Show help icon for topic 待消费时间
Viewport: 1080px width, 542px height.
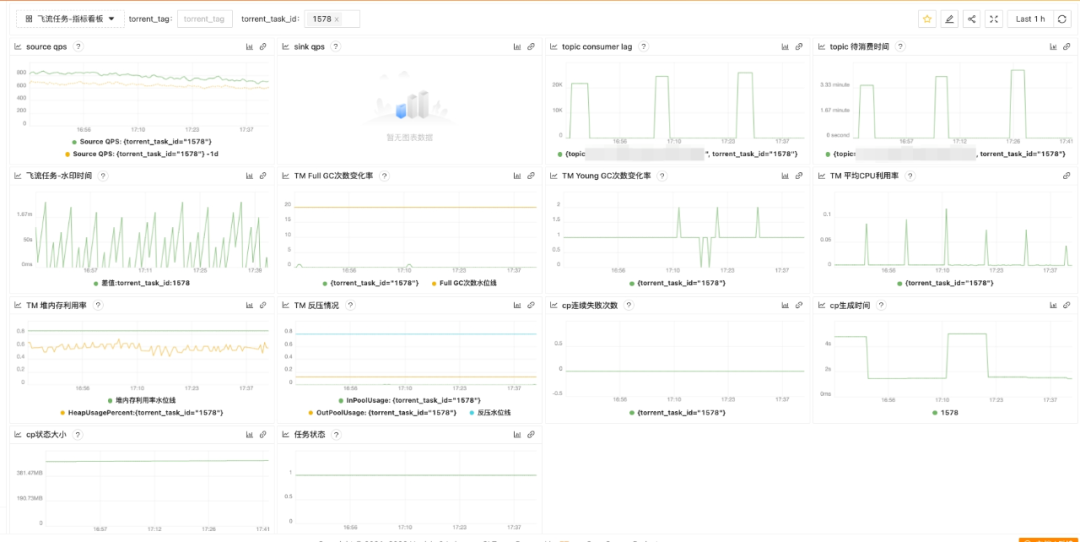point(900,47)
